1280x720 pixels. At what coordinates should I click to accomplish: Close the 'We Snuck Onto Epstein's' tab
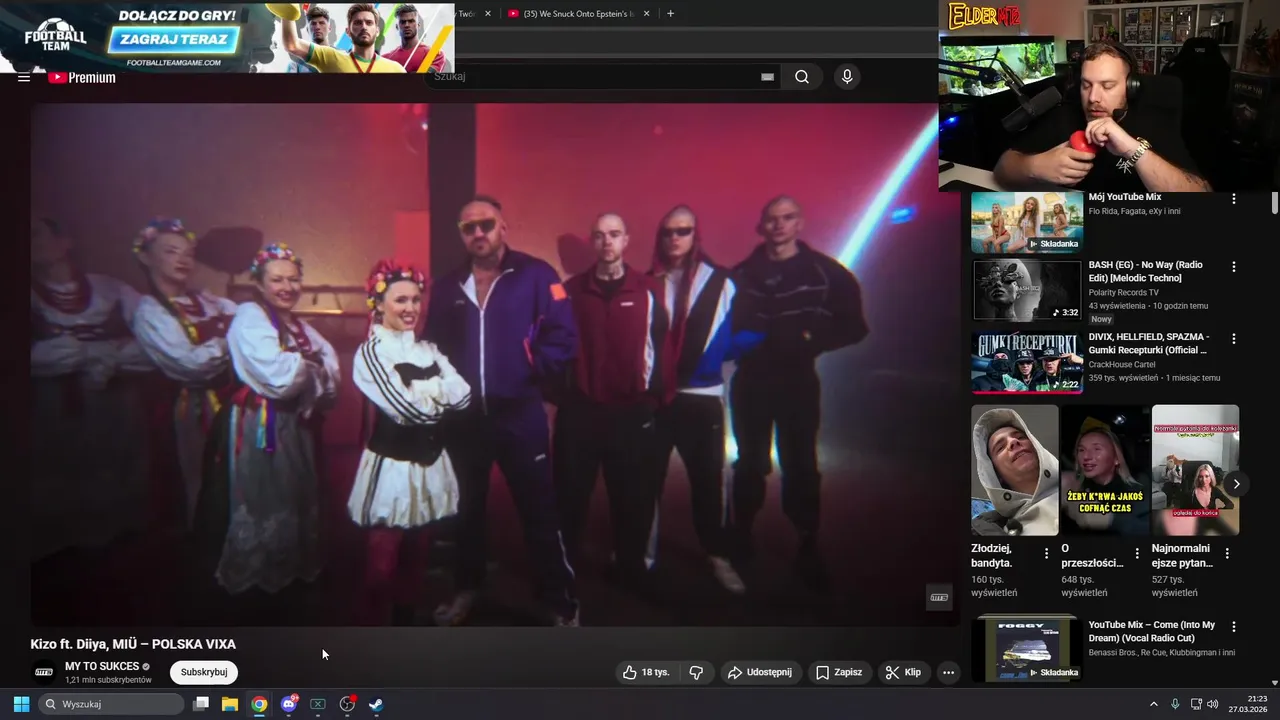tap(646, 14)
